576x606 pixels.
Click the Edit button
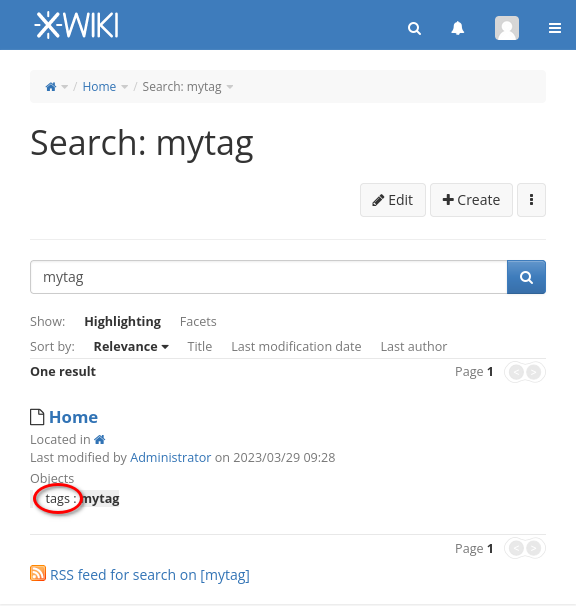(x=393, y=200)
